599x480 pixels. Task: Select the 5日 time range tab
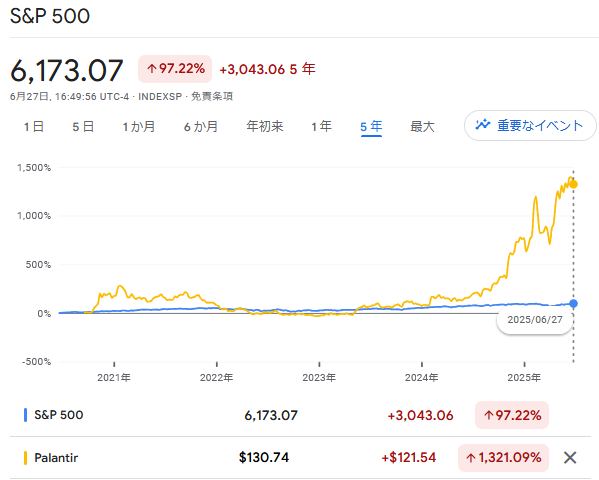pyautogui.click(x=83, y=126)
